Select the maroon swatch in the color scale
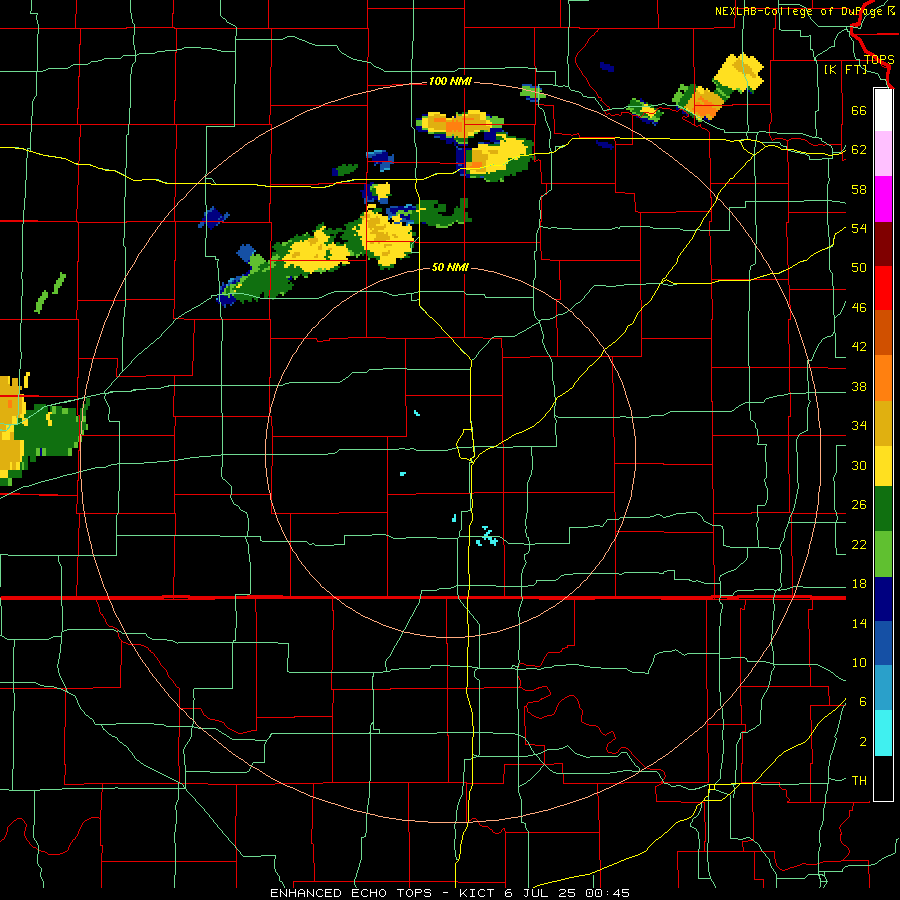This screenshot has width=900, height=900. pos(883,244)
